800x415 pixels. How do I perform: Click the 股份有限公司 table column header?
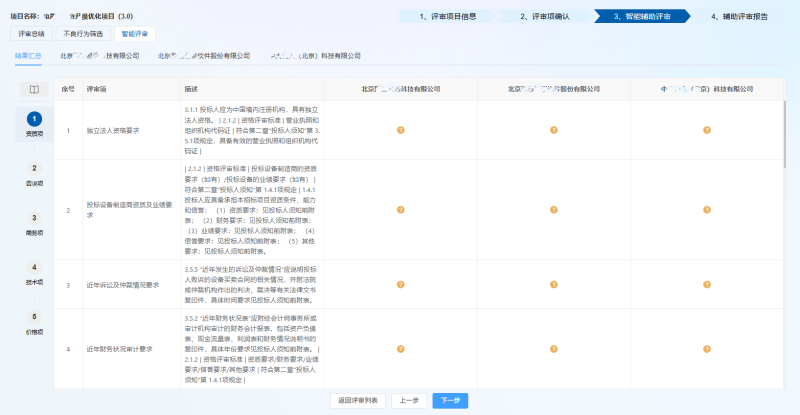tap(554, 89)
